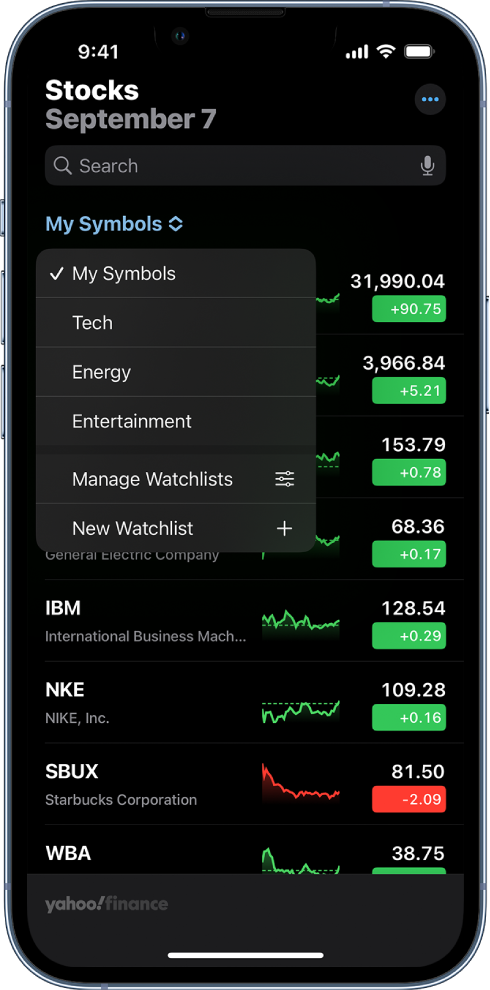This screenshot has height=990, width=490.
Task: Open the blue ellipsis more-options button
Action: (430, 99)
